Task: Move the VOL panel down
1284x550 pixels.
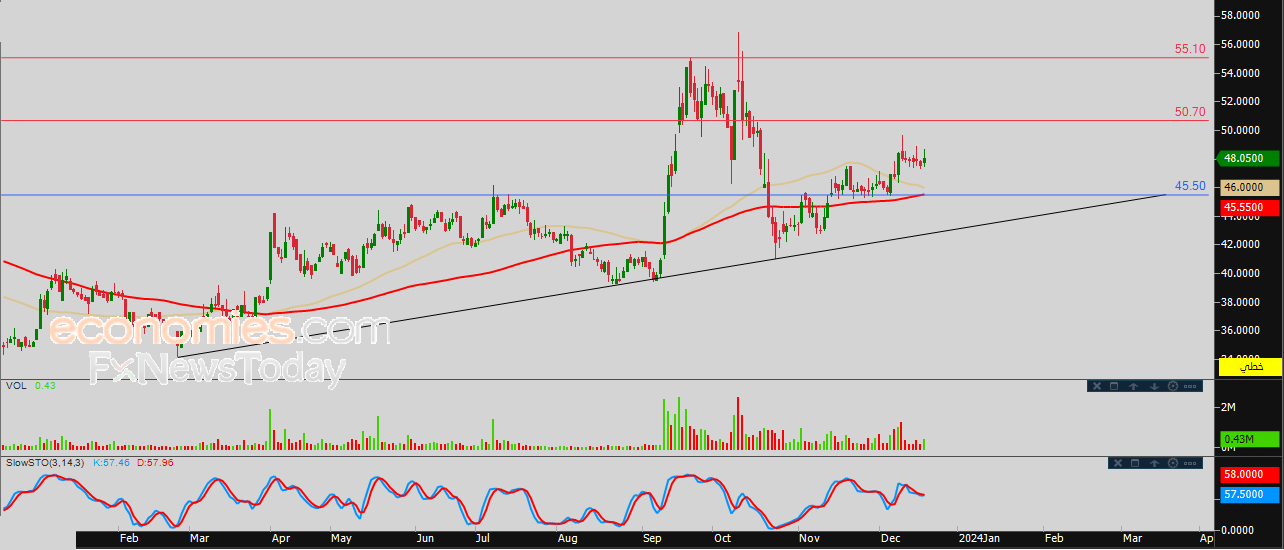Action: [1154, 386]
